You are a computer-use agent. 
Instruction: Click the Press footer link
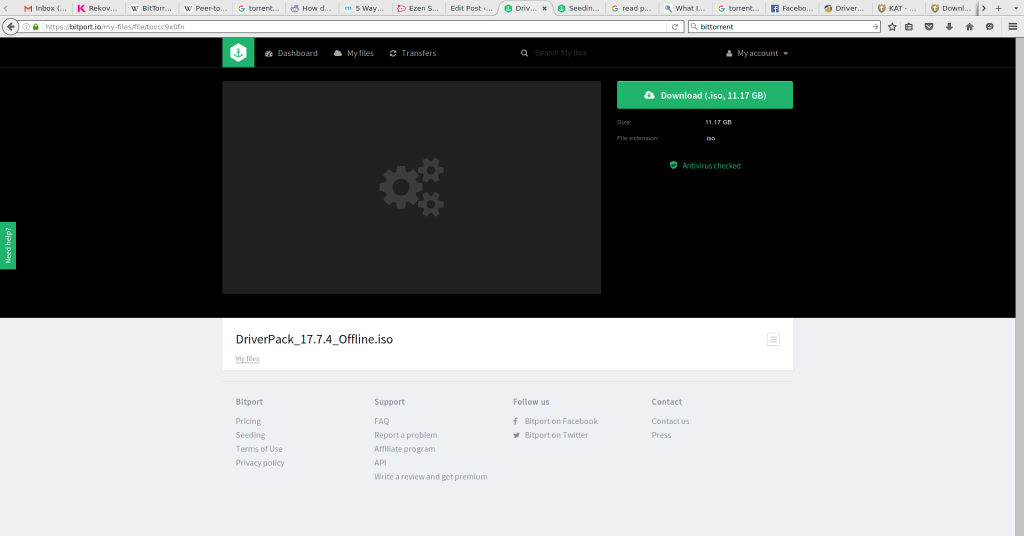coord(661,435)
